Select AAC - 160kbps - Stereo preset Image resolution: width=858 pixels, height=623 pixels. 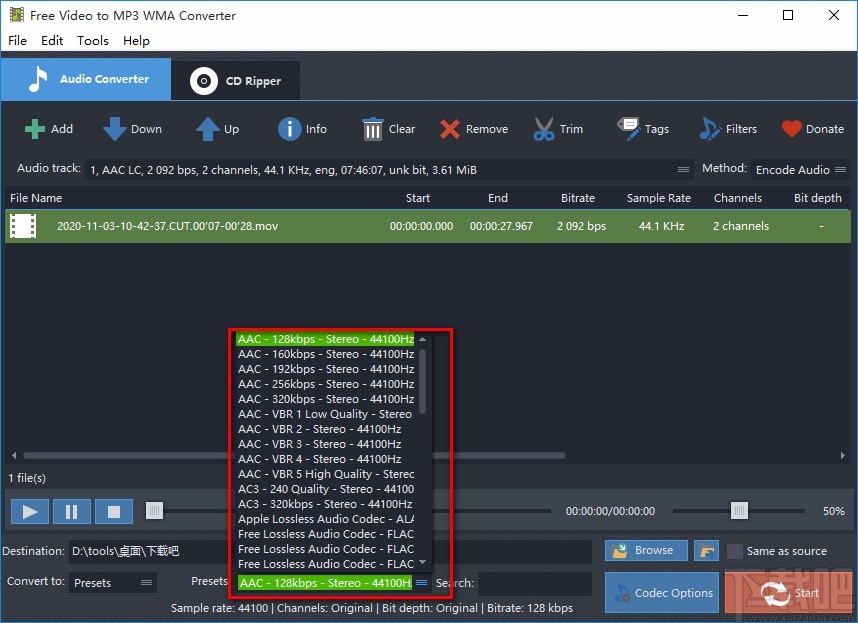(326, 354)
